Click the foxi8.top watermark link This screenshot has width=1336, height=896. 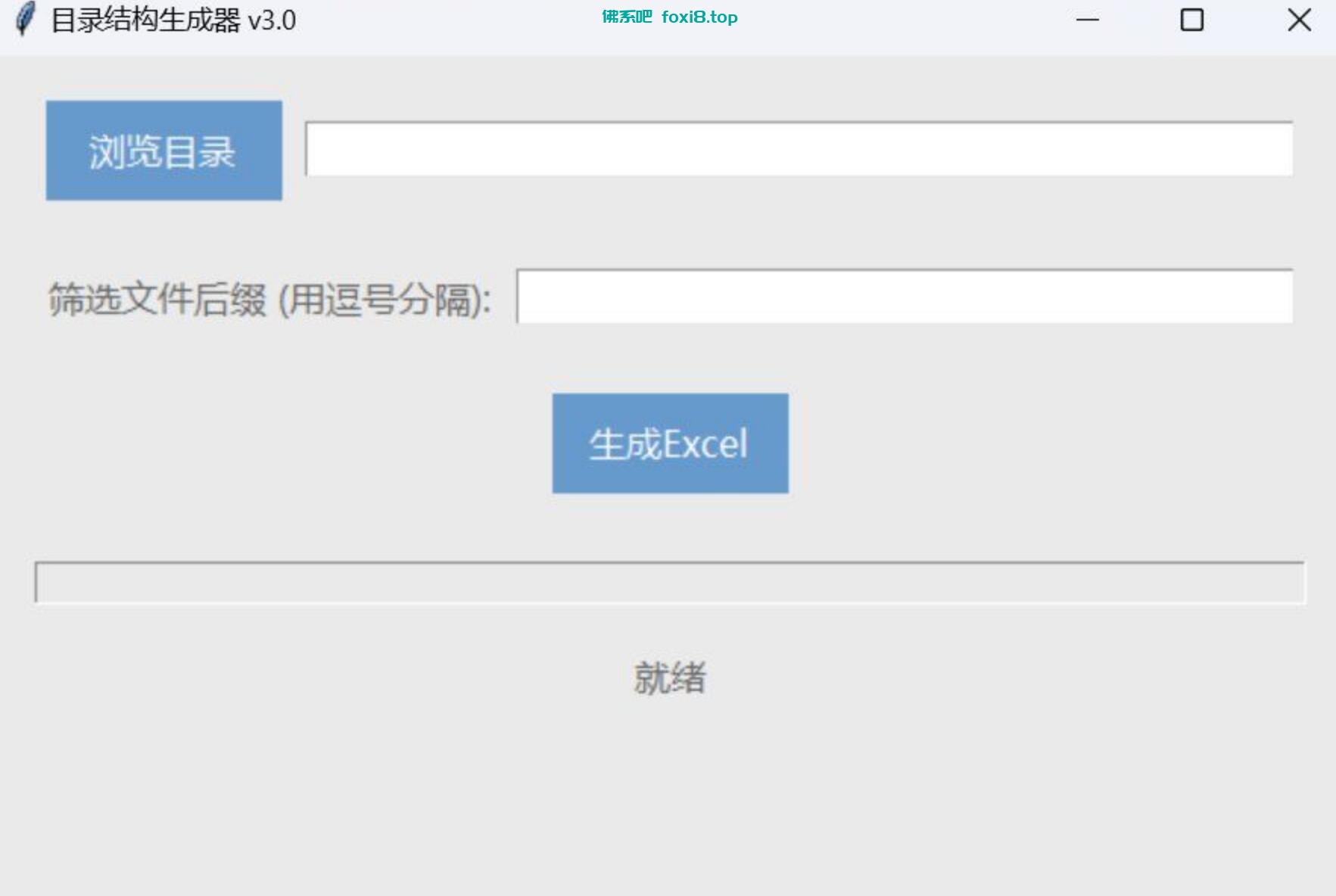[699, 17]
